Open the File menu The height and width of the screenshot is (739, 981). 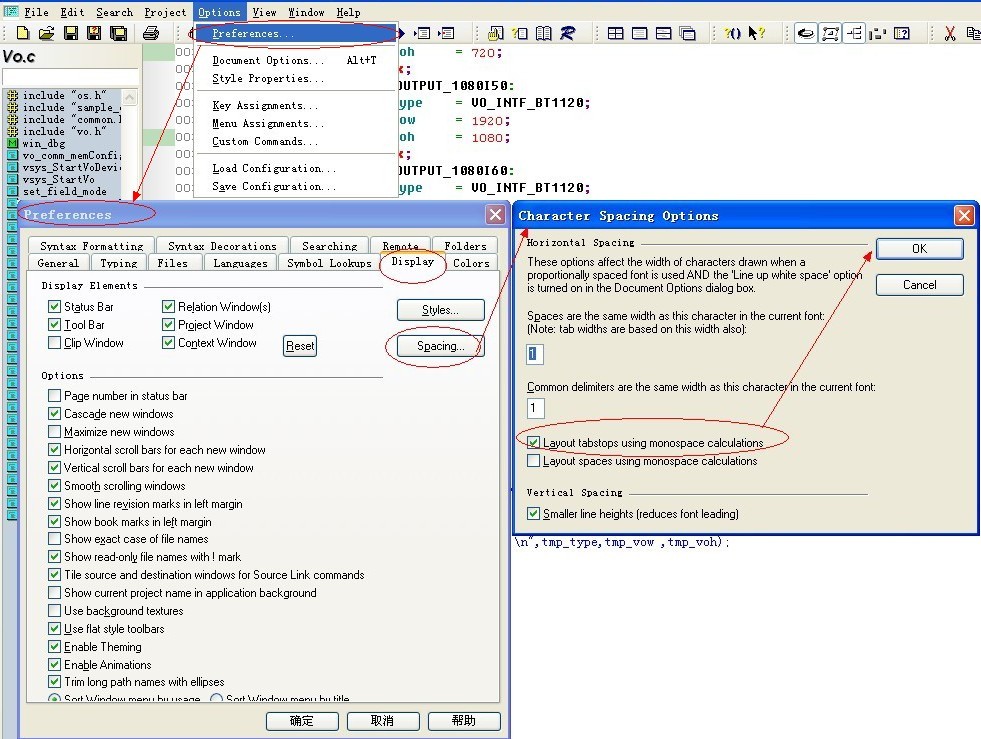pyautogui.click(x=36, y=13)
